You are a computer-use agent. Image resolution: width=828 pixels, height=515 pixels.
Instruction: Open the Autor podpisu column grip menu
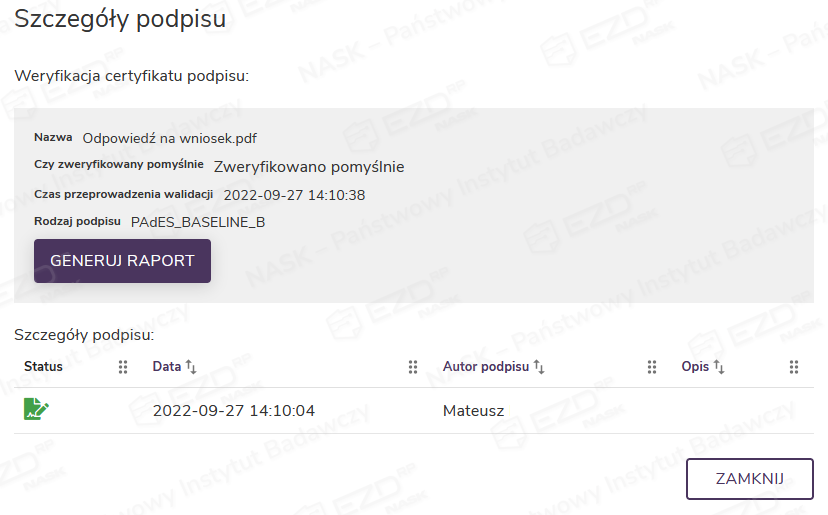[652, 367]
